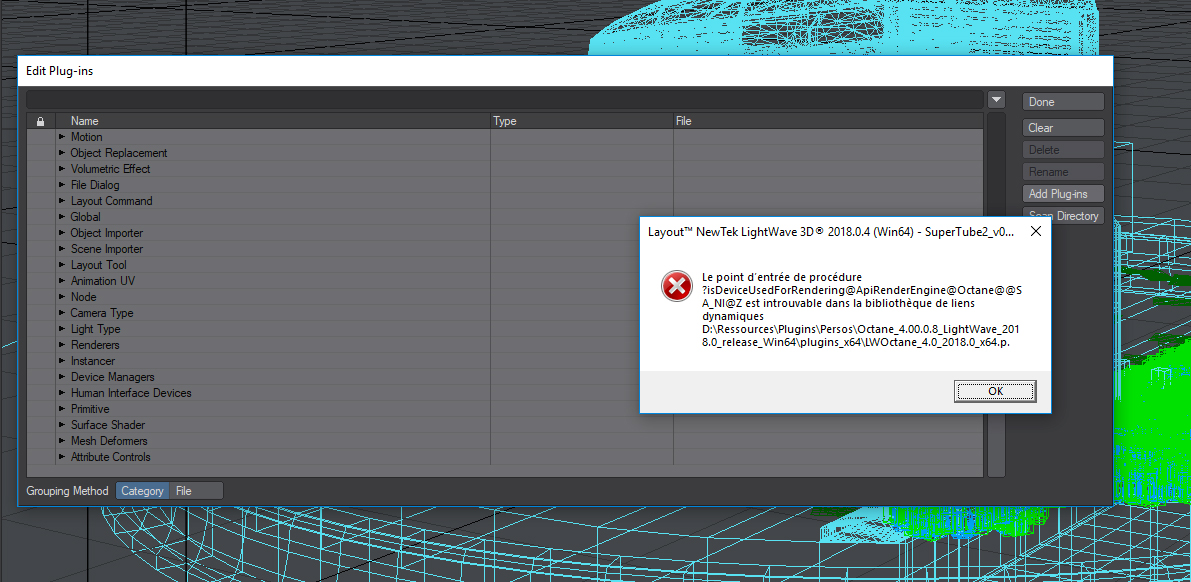Select the Human Interface Devices row

(x=505, y=393)
